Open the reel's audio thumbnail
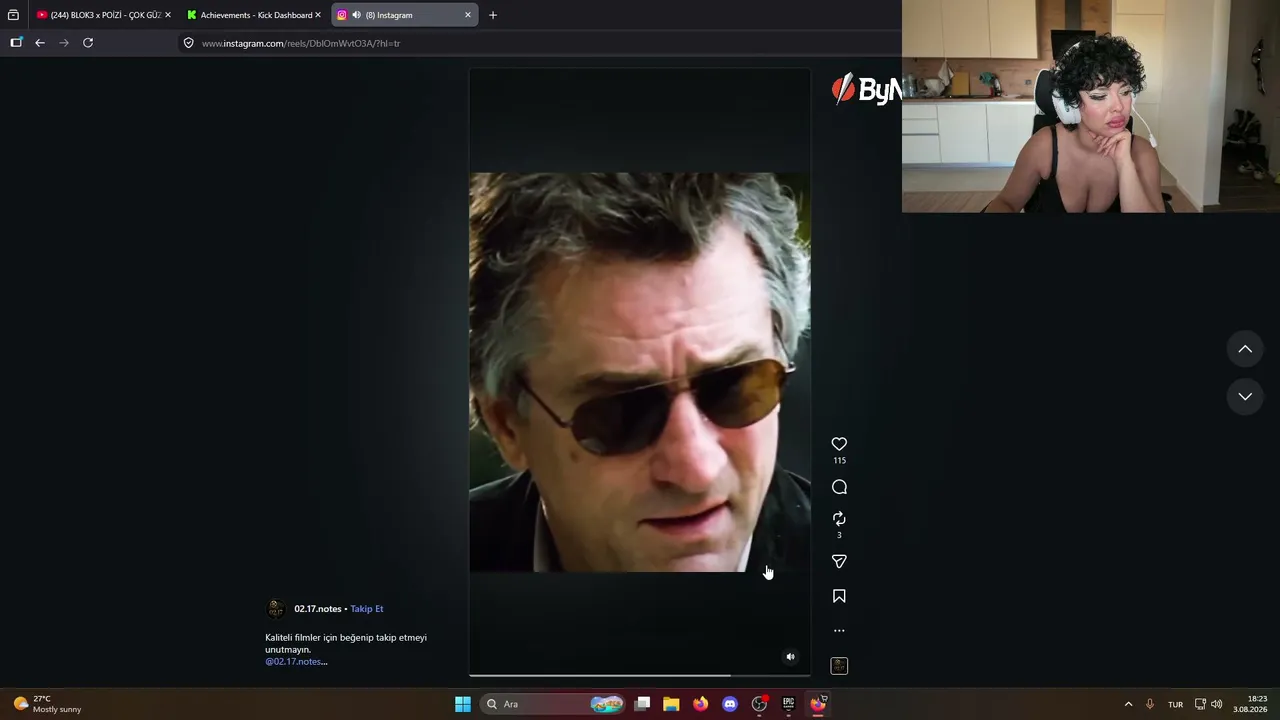This screenshot has width=1280, height=720. pos(839,666)
